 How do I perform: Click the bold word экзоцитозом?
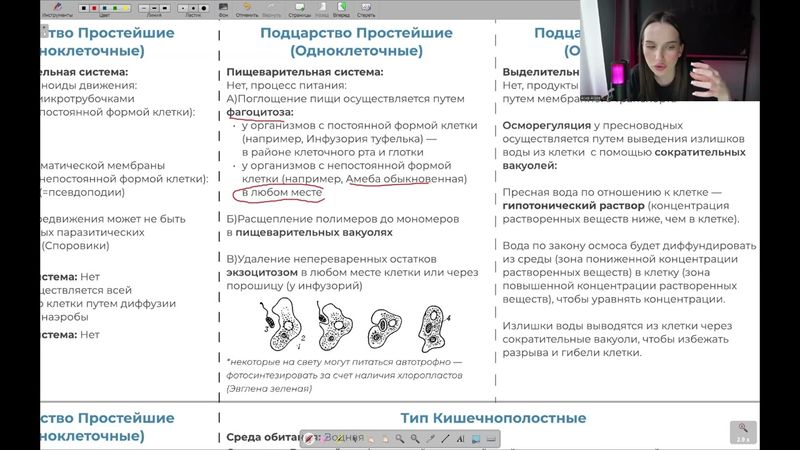tap(262, 272)
